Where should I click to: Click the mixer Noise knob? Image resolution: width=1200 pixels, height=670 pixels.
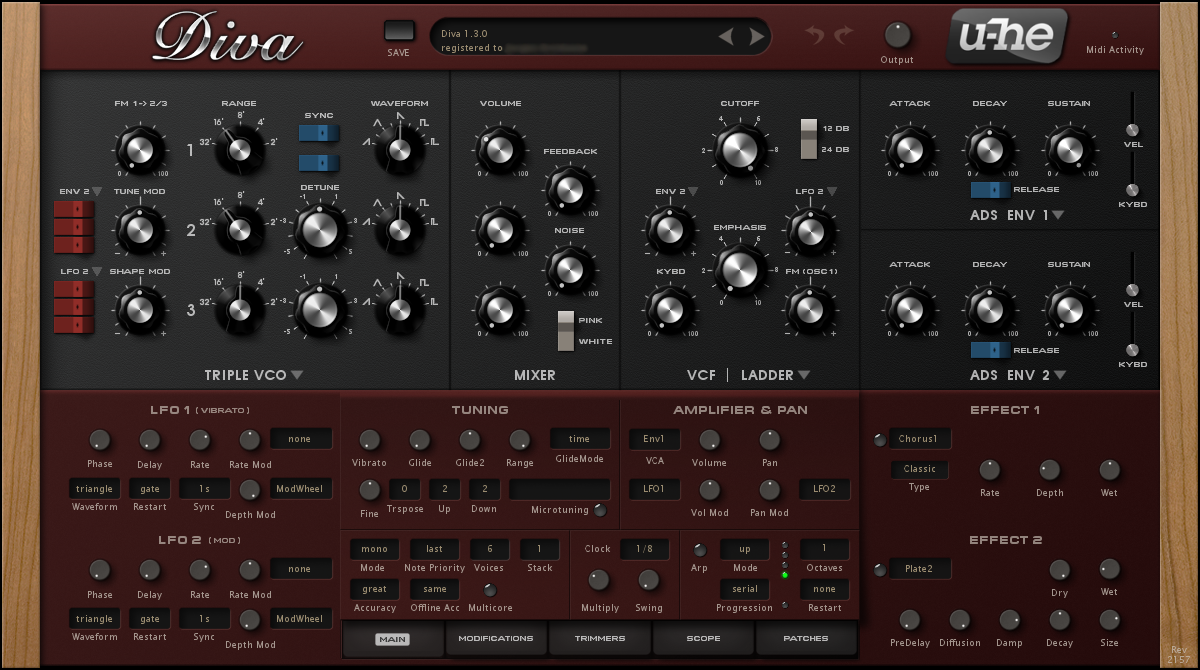[569, 268]
